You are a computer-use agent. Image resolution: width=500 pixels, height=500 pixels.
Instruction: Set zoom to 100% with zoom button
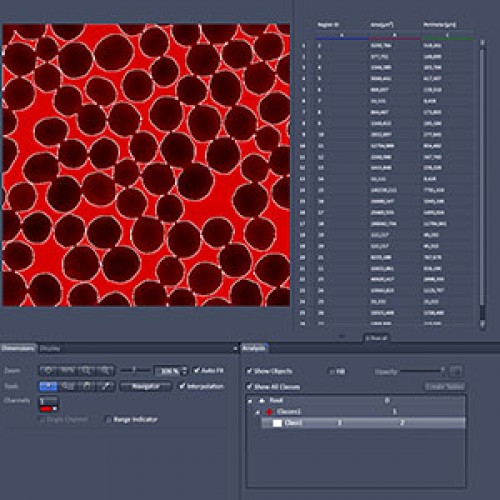pyautogui.click(x=67, y=370)
